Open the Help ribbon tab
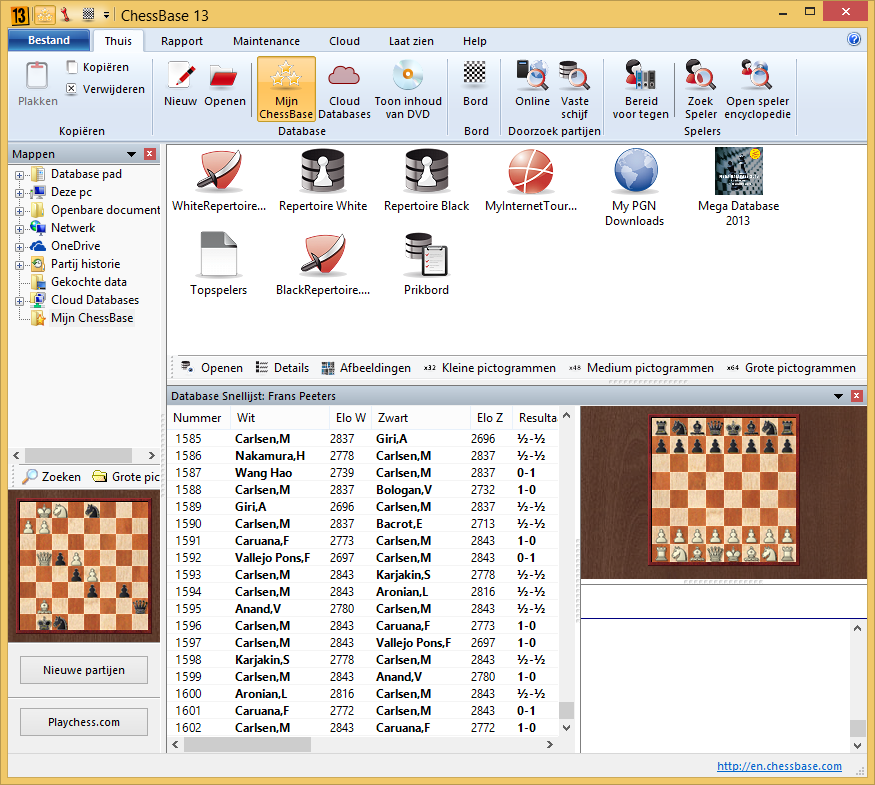875x785 pixels. point(475,41)
